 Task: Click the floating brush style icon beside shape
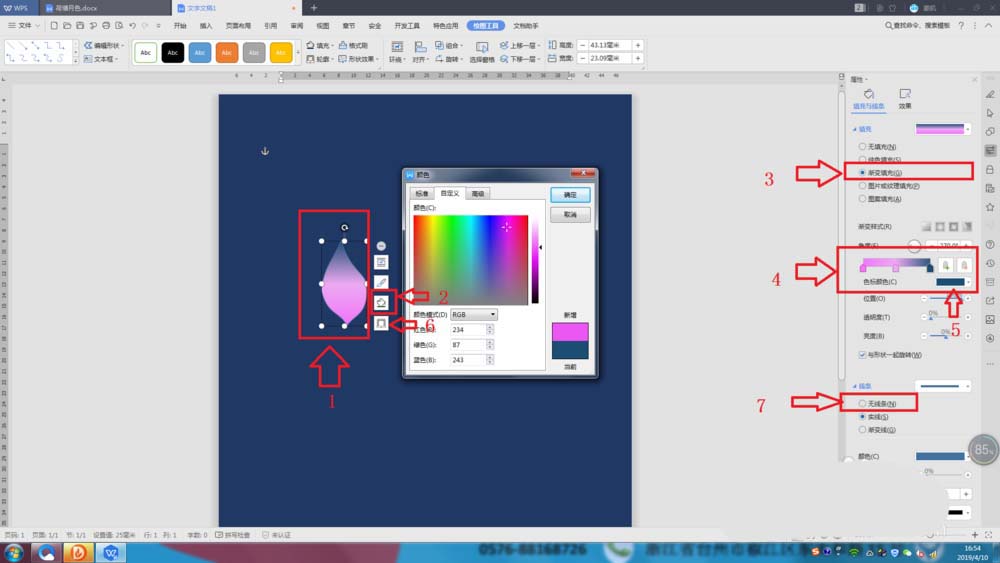[381, 282]
